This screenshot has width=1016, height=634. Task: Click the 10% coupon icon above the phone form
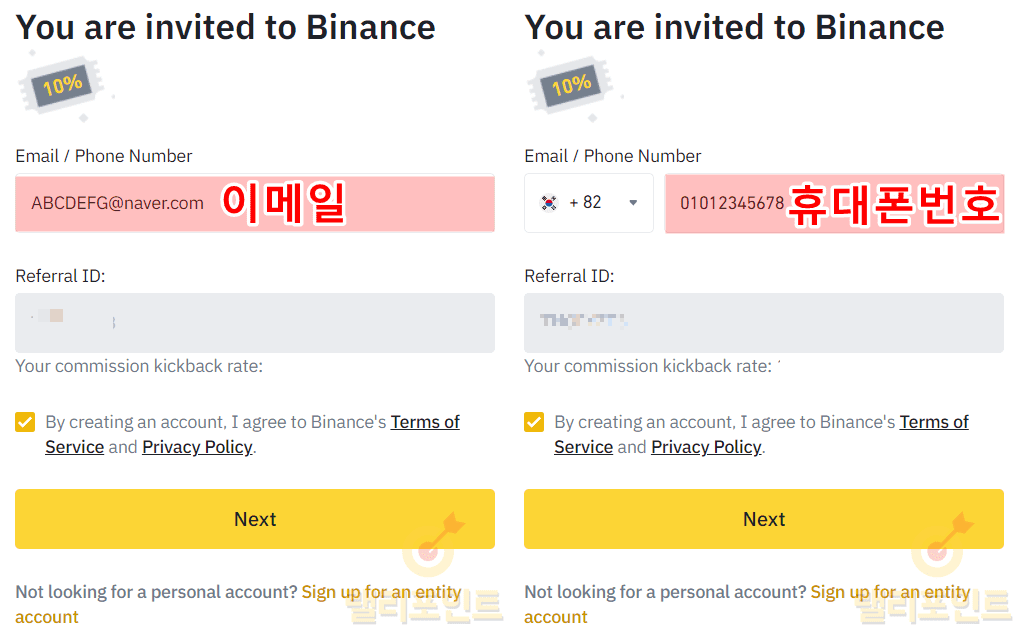coord(571,87)
